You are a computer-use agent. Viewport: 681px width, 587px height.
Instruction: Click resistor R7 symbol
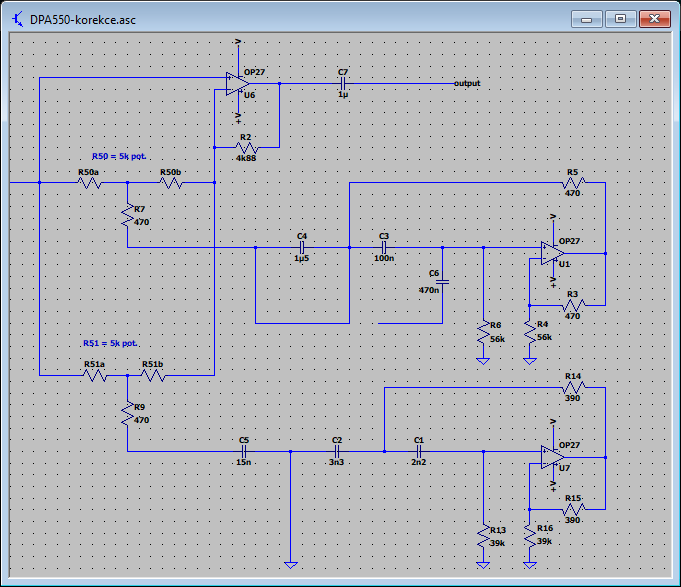[x=128, y=216]
